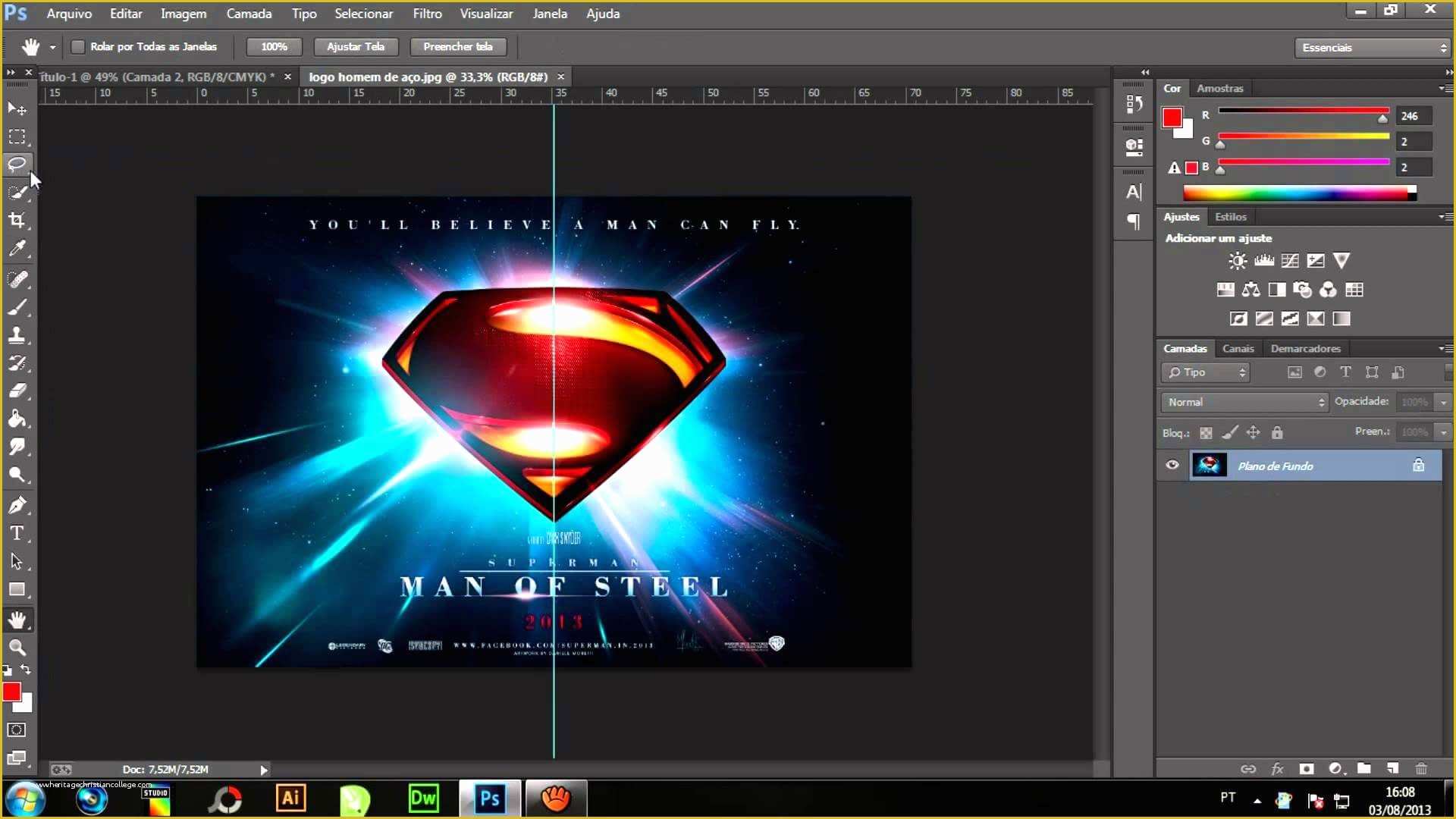
Task: Select the Hand tool in toolbox
Action: point(17,620)
